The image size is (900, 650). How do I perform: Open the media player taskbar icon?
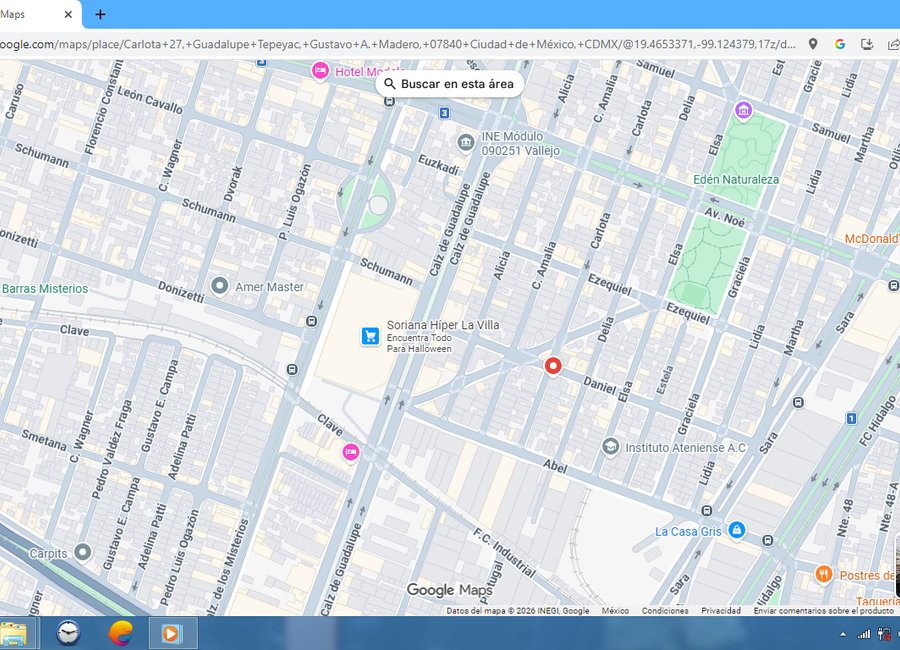click(173, 633)
